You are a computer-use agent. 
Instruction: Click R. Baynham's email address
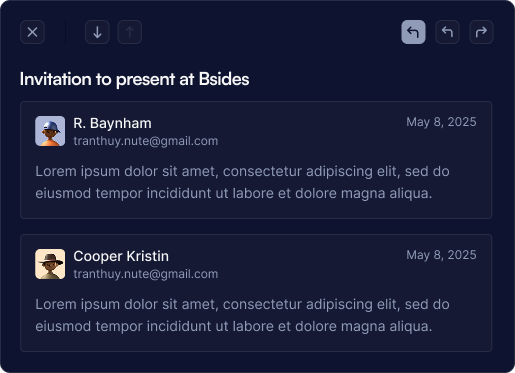click(146, 141)
